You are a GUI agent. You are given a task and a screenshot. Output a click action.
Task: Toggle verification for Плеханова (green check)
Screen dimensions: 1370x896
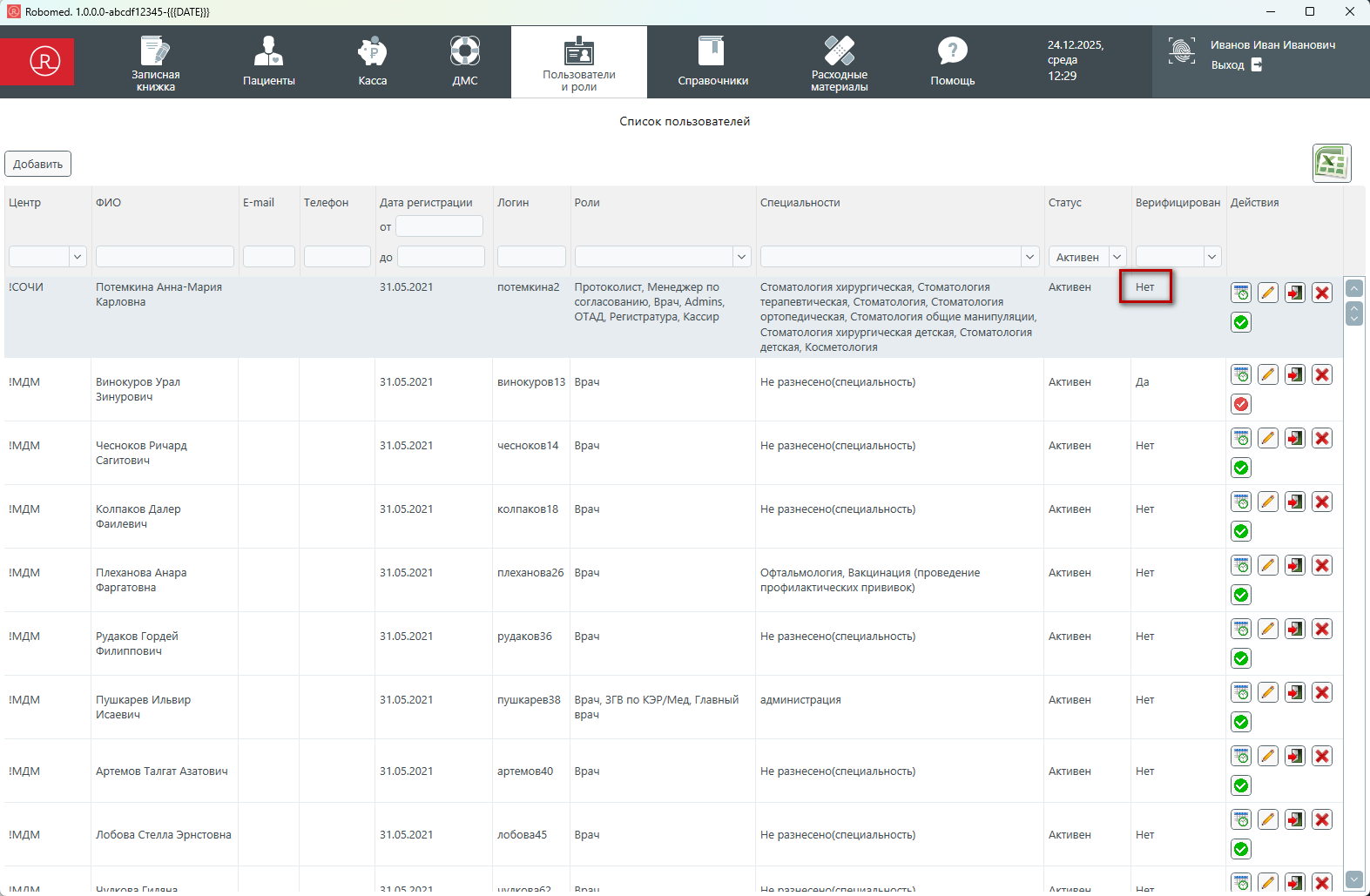click(x=1241, y=595)
